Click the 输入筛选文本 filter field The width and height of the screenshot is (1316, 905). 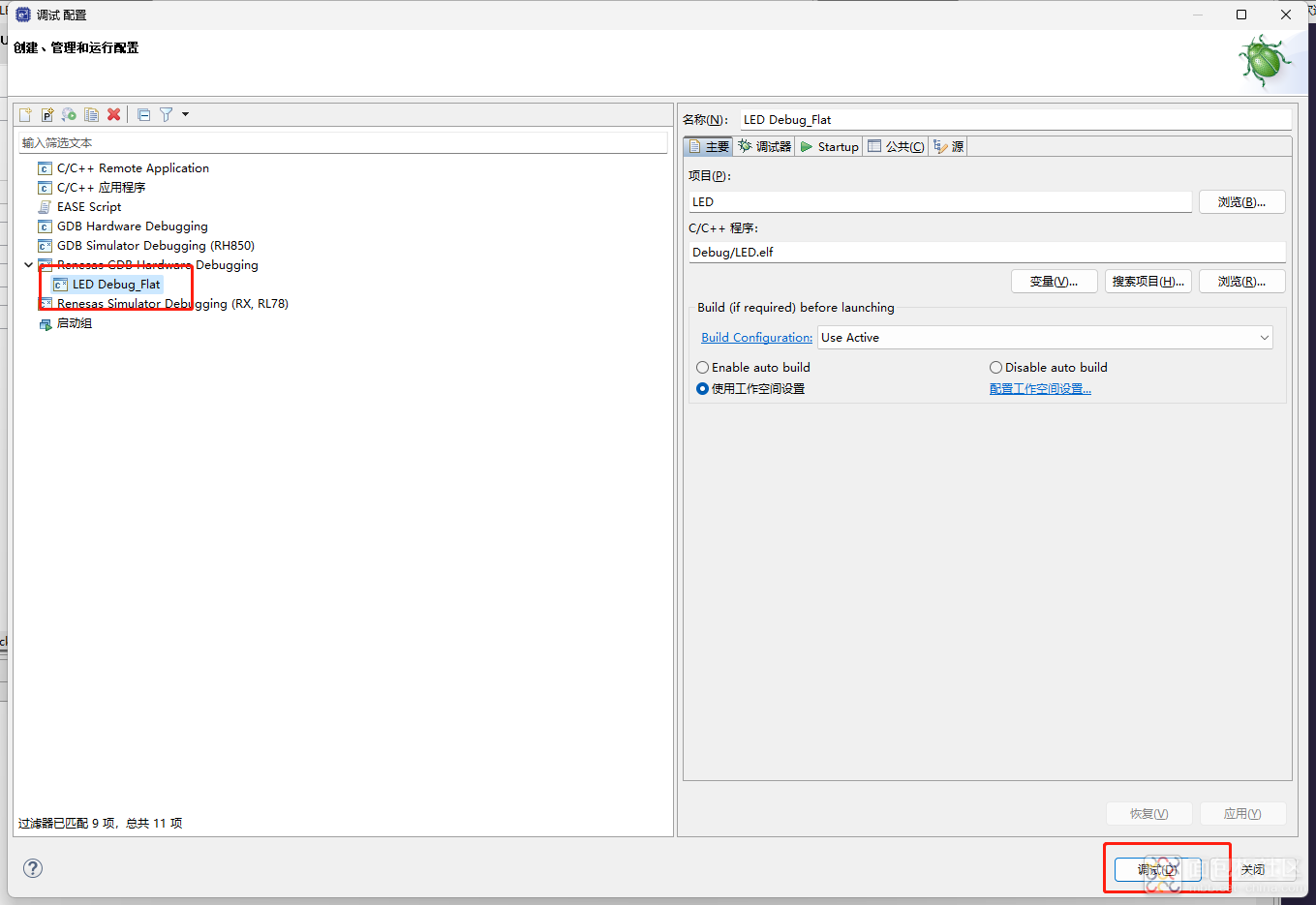(x=343, y=142)
